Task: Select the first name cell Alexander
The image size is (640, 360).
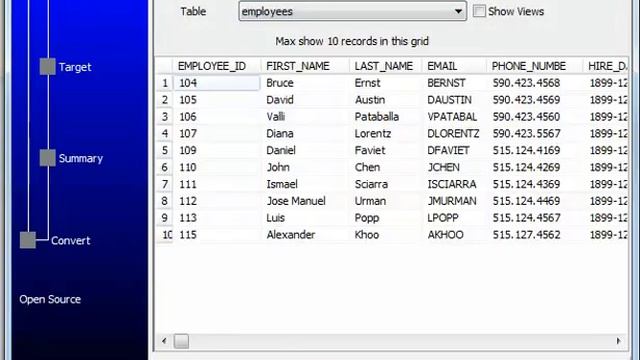Action: [305, 235]
